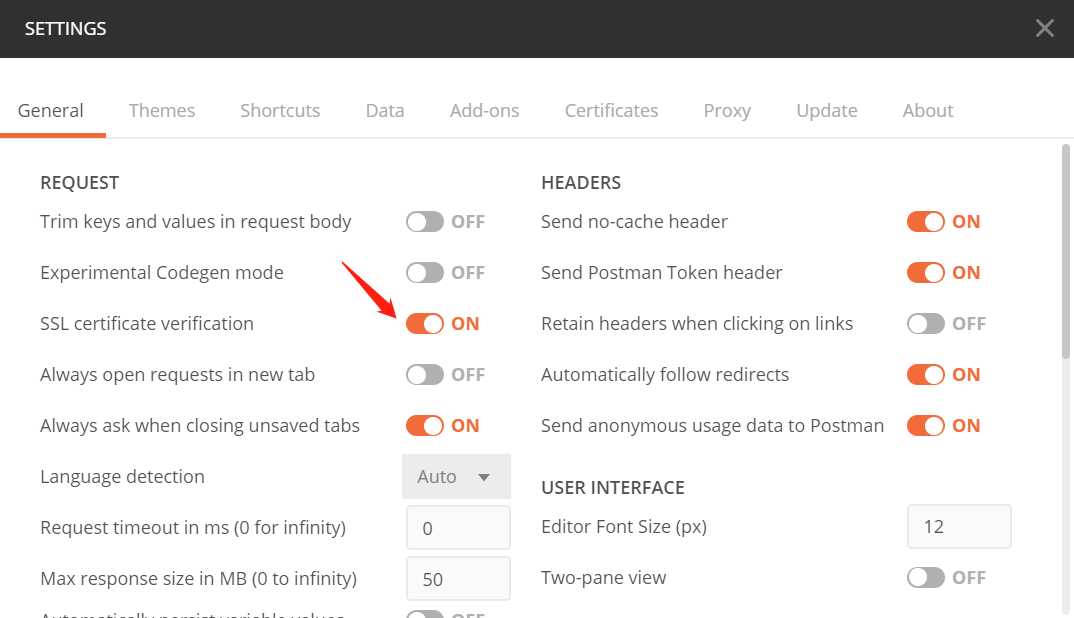Enable Two-pane view toggle
Image resolution: width=1074 pixels, height=618 pixels.
[925, 578]
